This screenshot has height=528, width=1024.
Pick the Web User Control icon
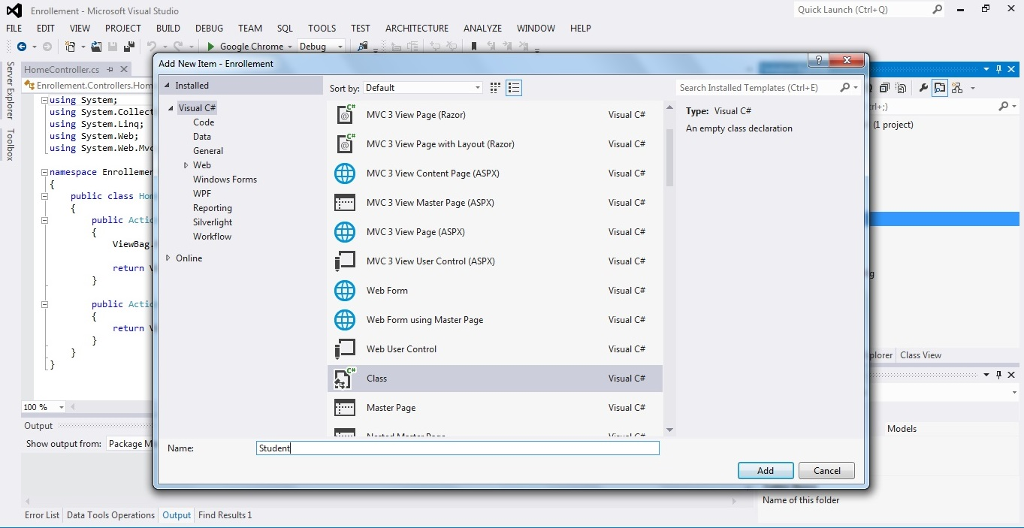pyautogui.click(x=345, y=349)
